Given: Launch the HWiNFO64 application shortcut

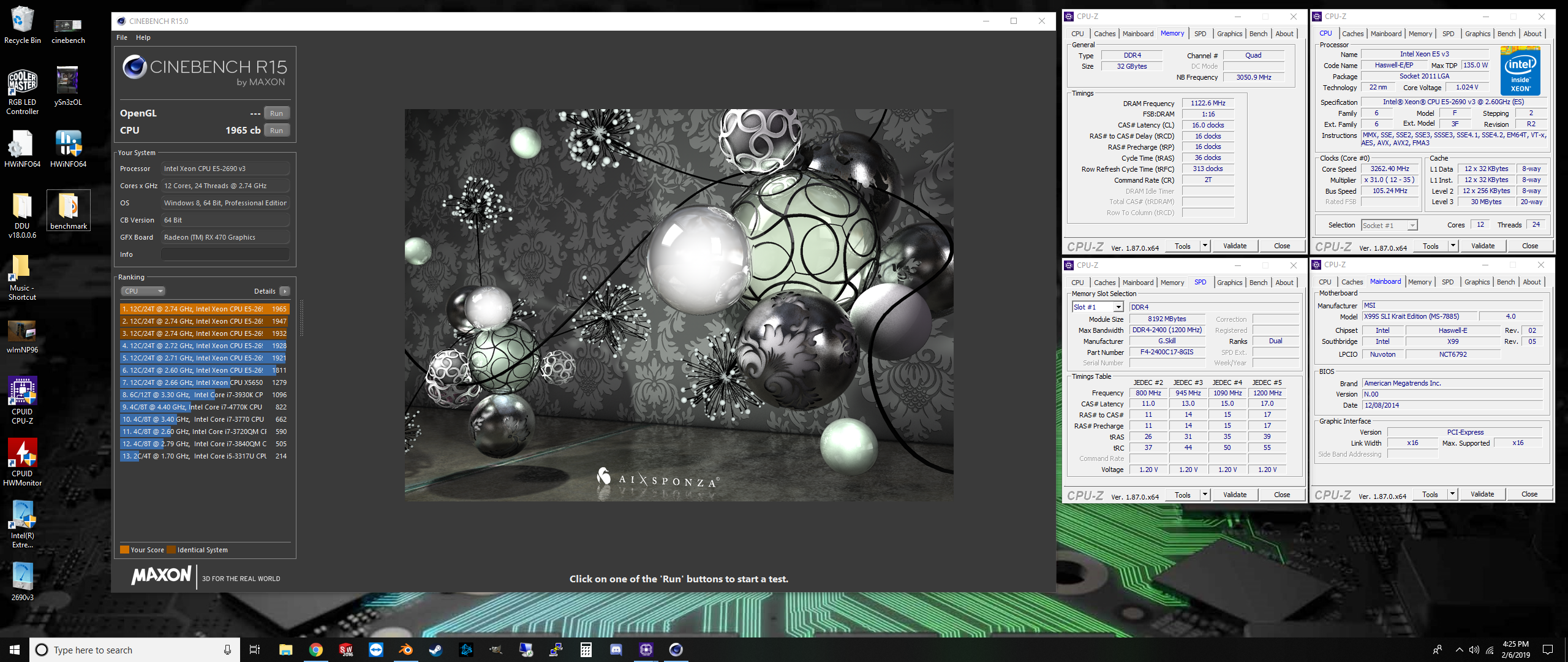Looking at the screenshot, I should point(68,148).
